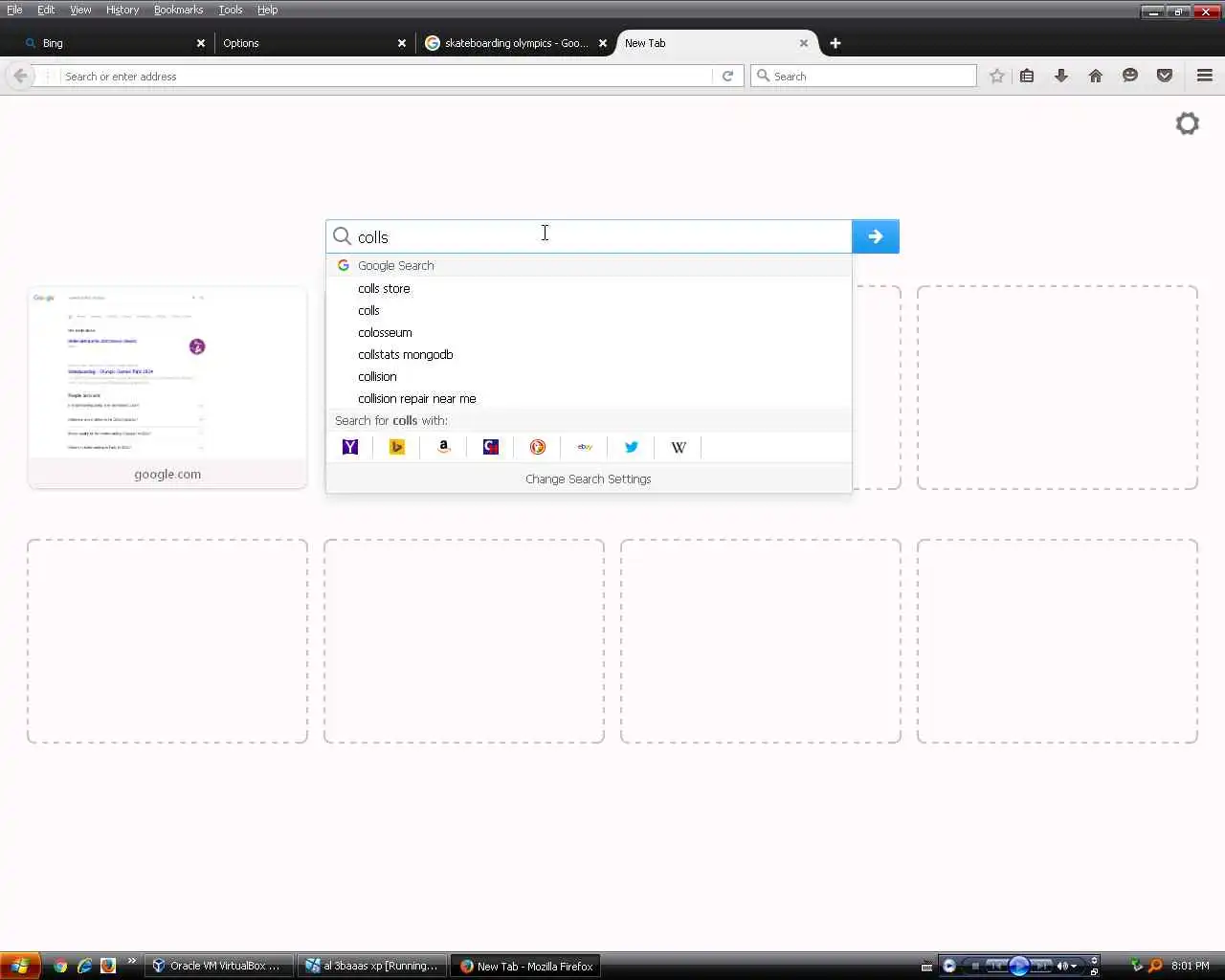Expand quick launch overflow chevron

pyautogui.click(x=131, y=962)
